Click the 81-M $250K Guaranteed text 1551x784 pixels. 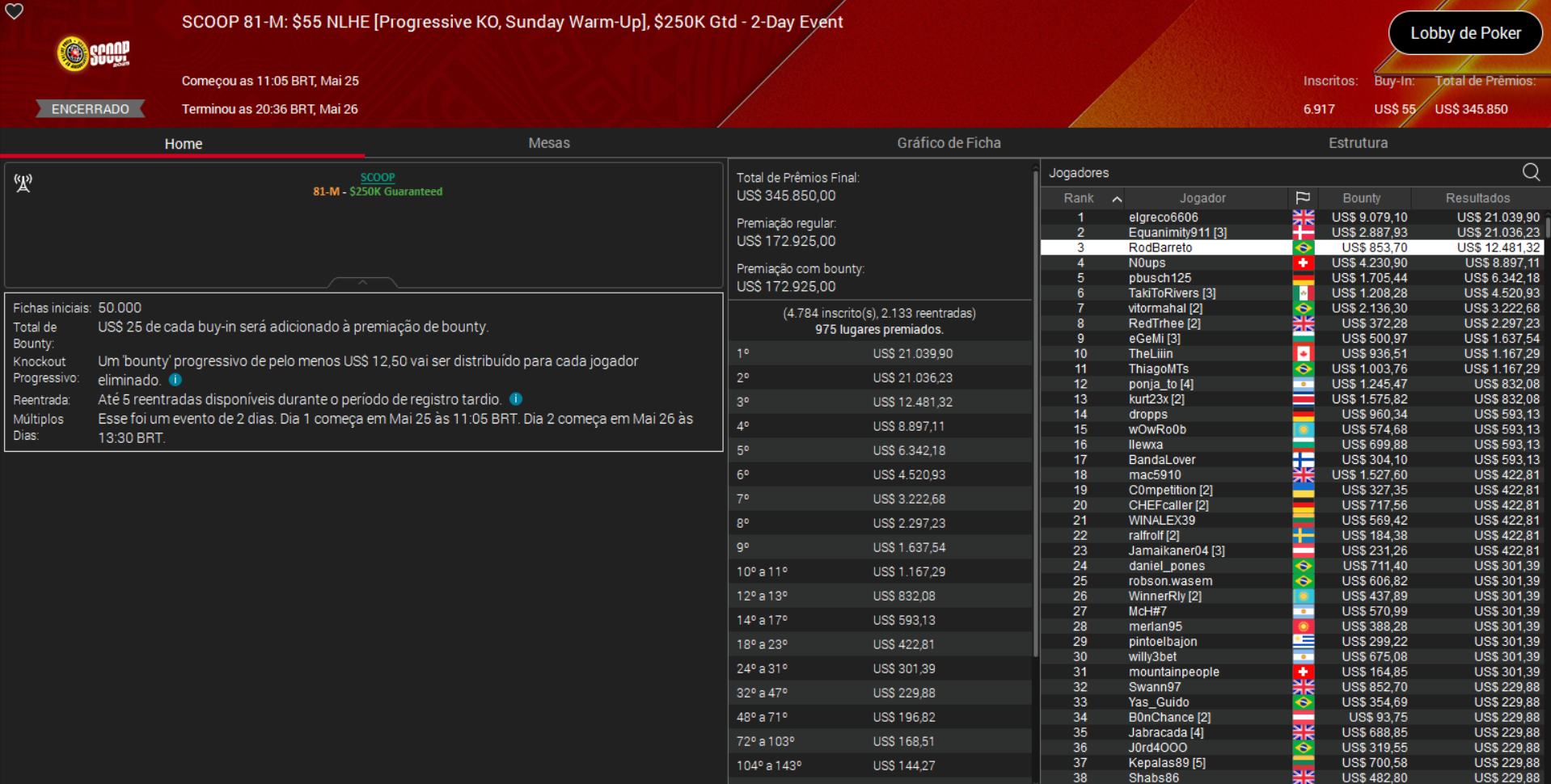pyautogui.click(x=378, y=192)
